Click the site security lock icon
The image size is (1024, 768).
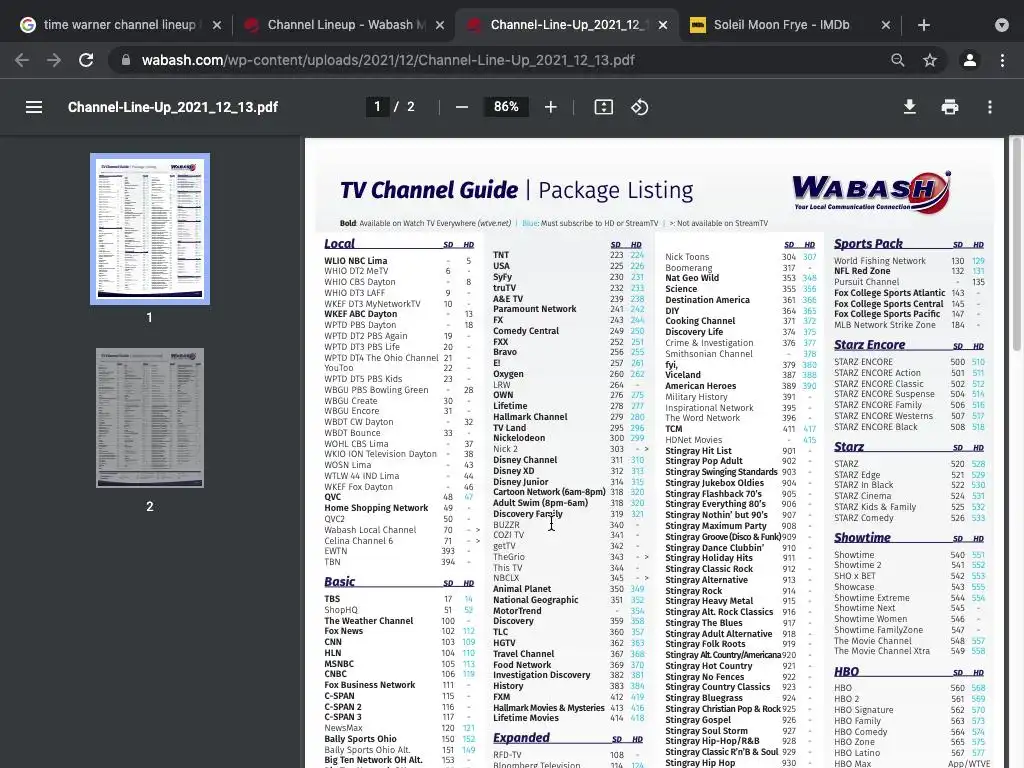pos(126,60)
